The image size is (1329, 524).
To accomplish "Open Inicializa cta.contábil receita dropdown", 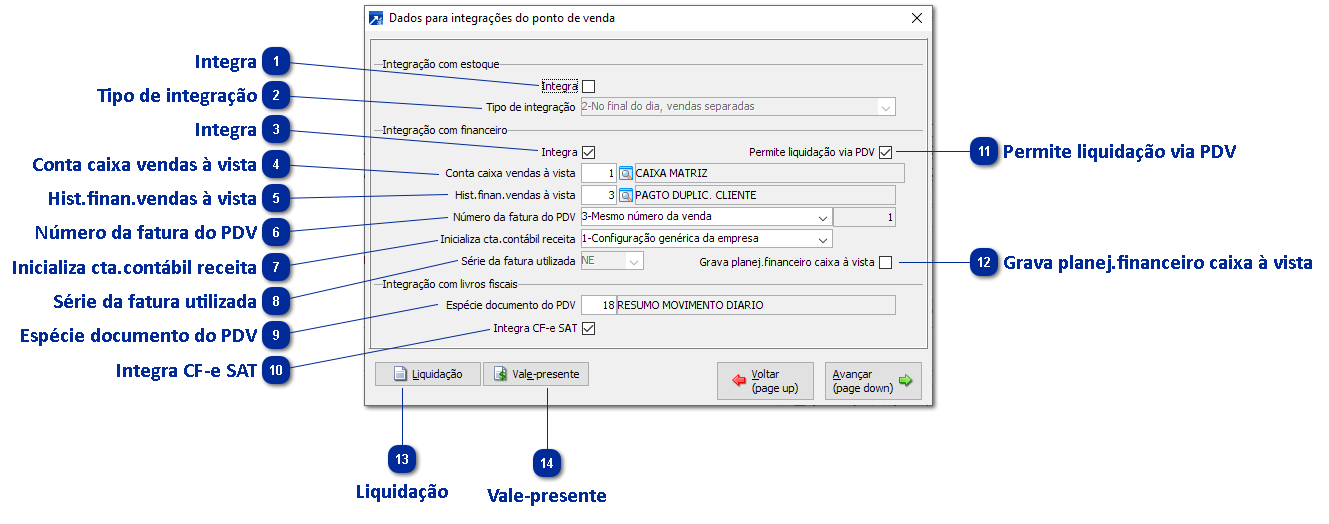I will [822, 239].
